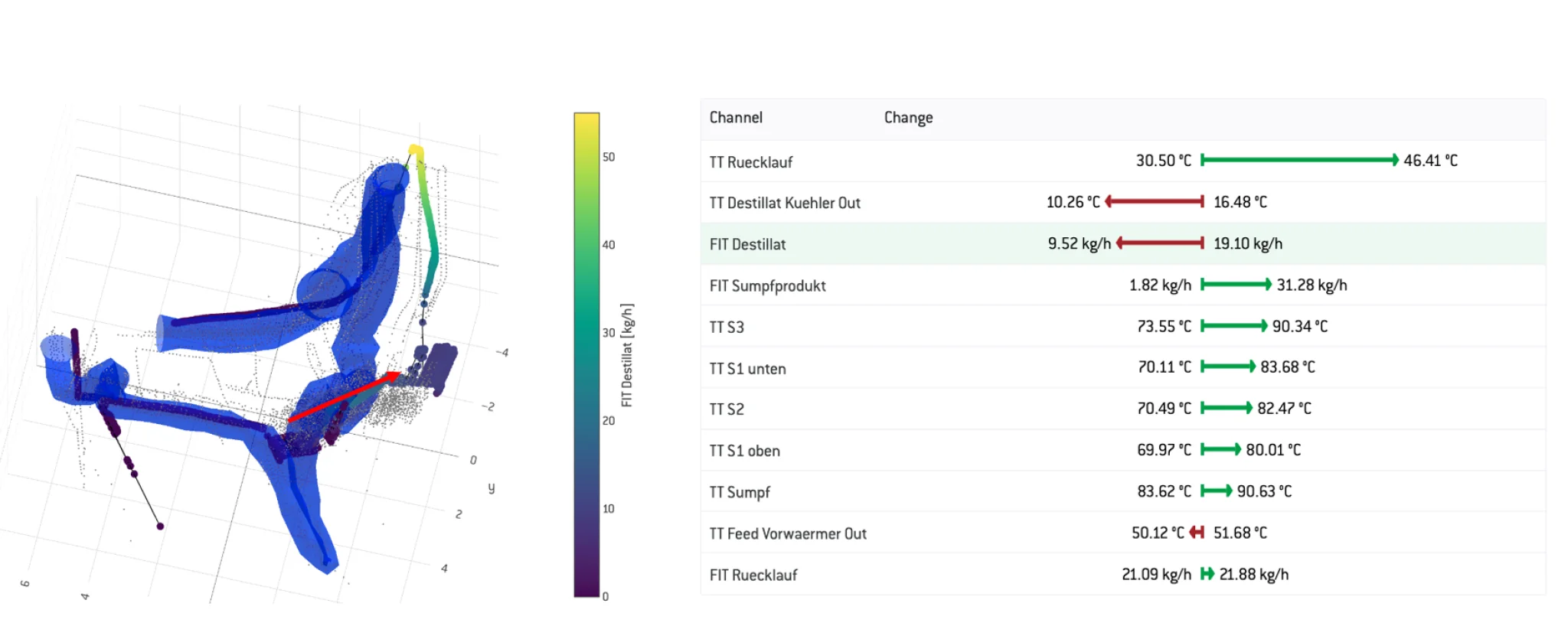Click the red change arrow for TT Feed Vorwaermer Out
The image size is (1568, 626).
pyautogui.click(x=1197, y=532)
